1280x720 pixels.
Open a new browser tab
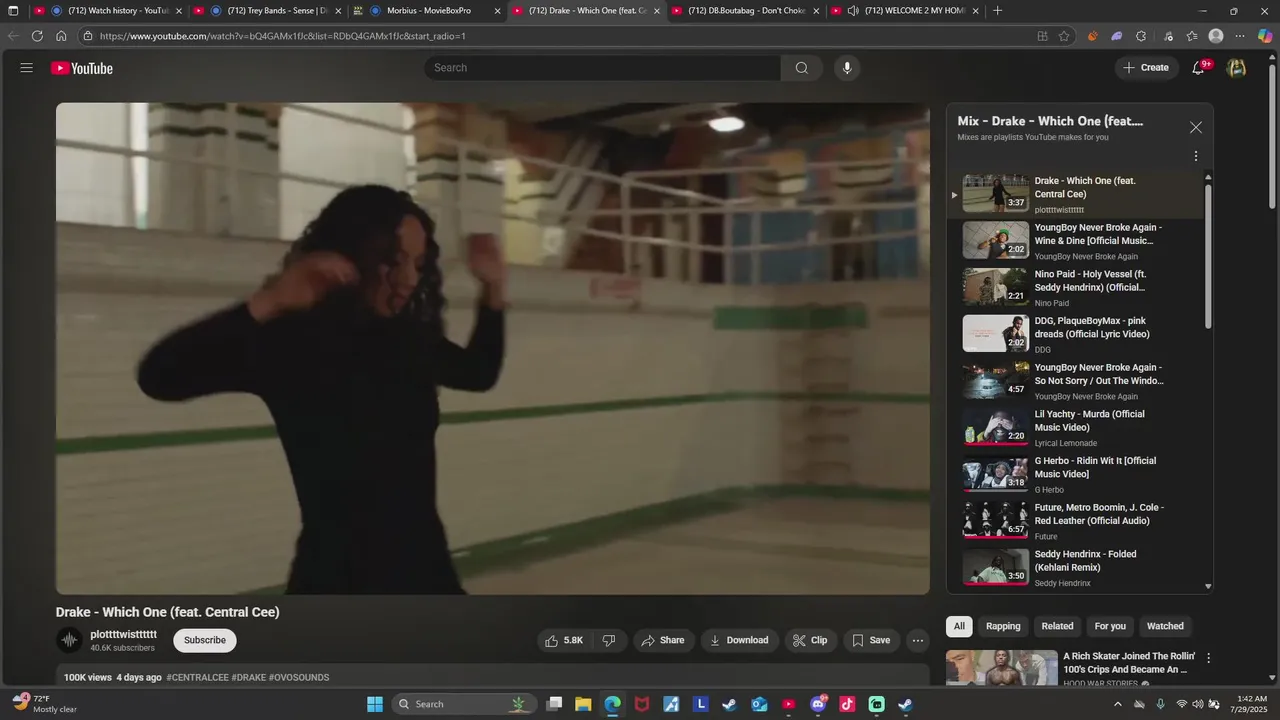tap(997, 11)
